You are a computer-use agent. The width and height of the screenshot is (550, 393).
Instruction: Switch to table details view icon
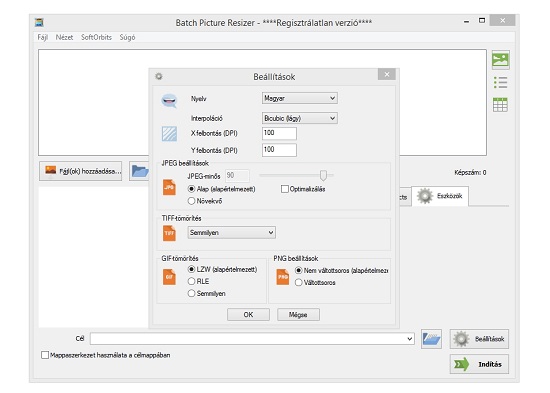[x=500, y=105]
